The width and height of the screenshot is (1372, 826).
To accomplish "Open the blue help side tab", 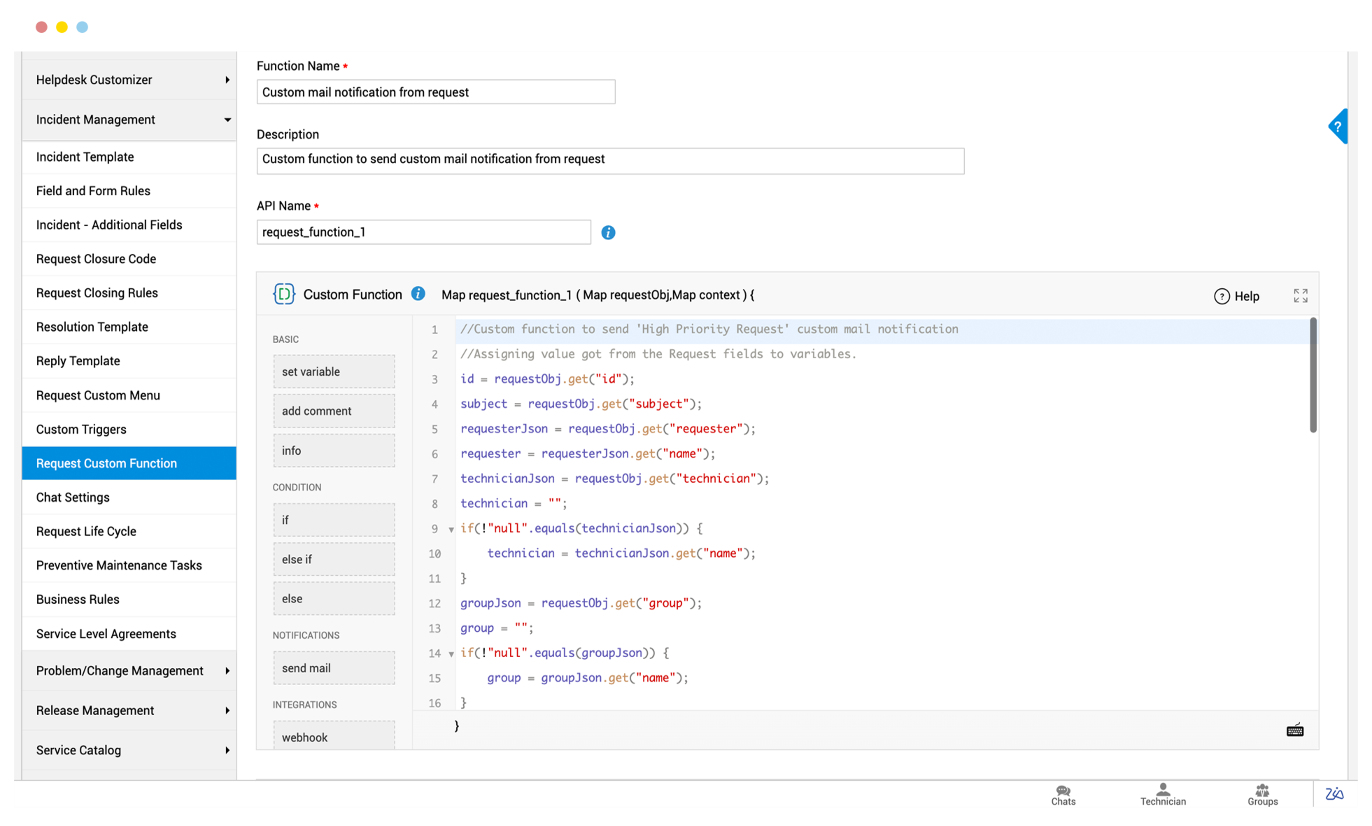I will 1338,127.
